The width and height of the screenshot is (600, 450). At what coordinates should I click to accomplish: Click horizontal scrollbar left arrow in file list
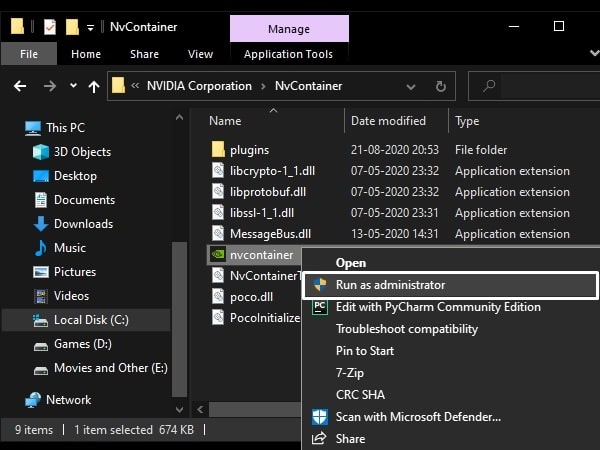point(200,409)
